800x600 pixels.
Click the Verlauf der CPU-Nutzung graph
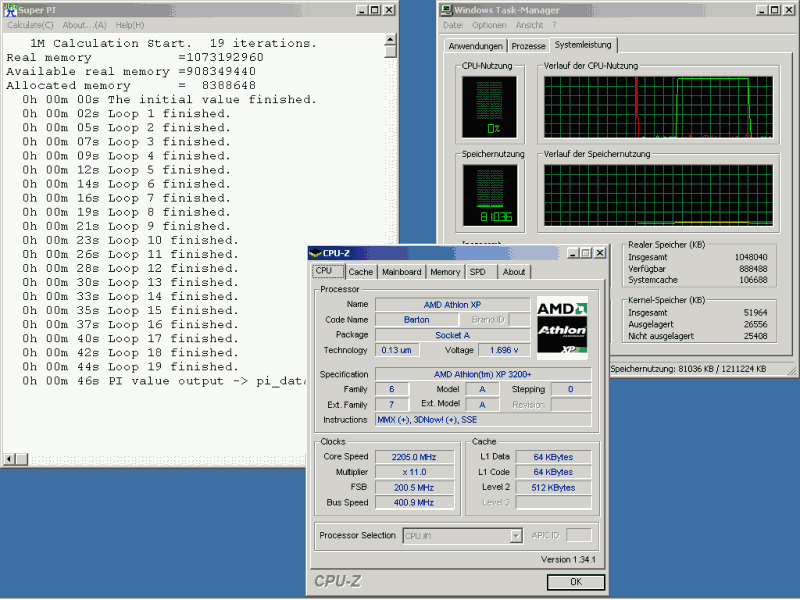[658, 107]
